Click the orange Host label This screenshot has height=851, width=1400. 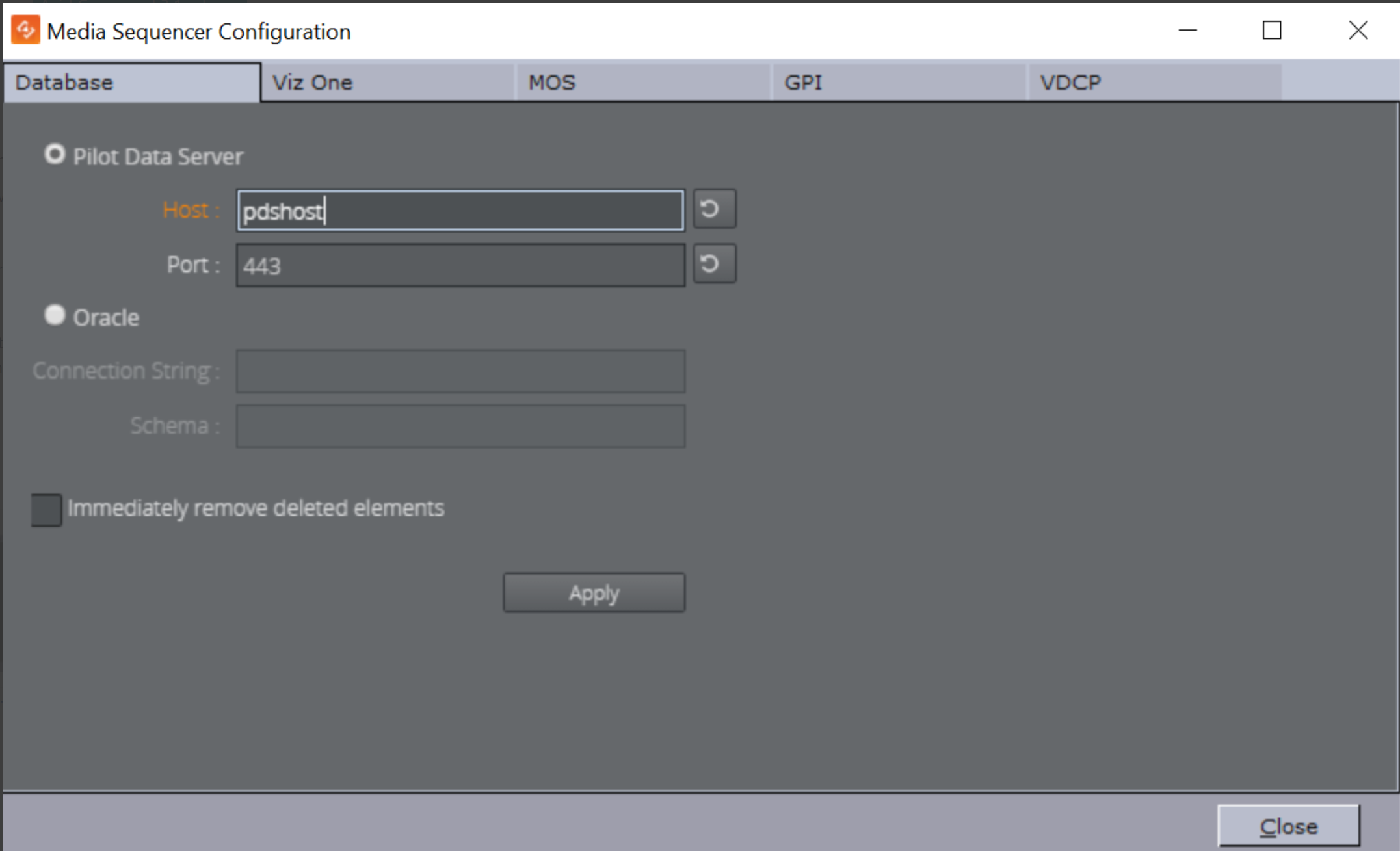point(191,210)
